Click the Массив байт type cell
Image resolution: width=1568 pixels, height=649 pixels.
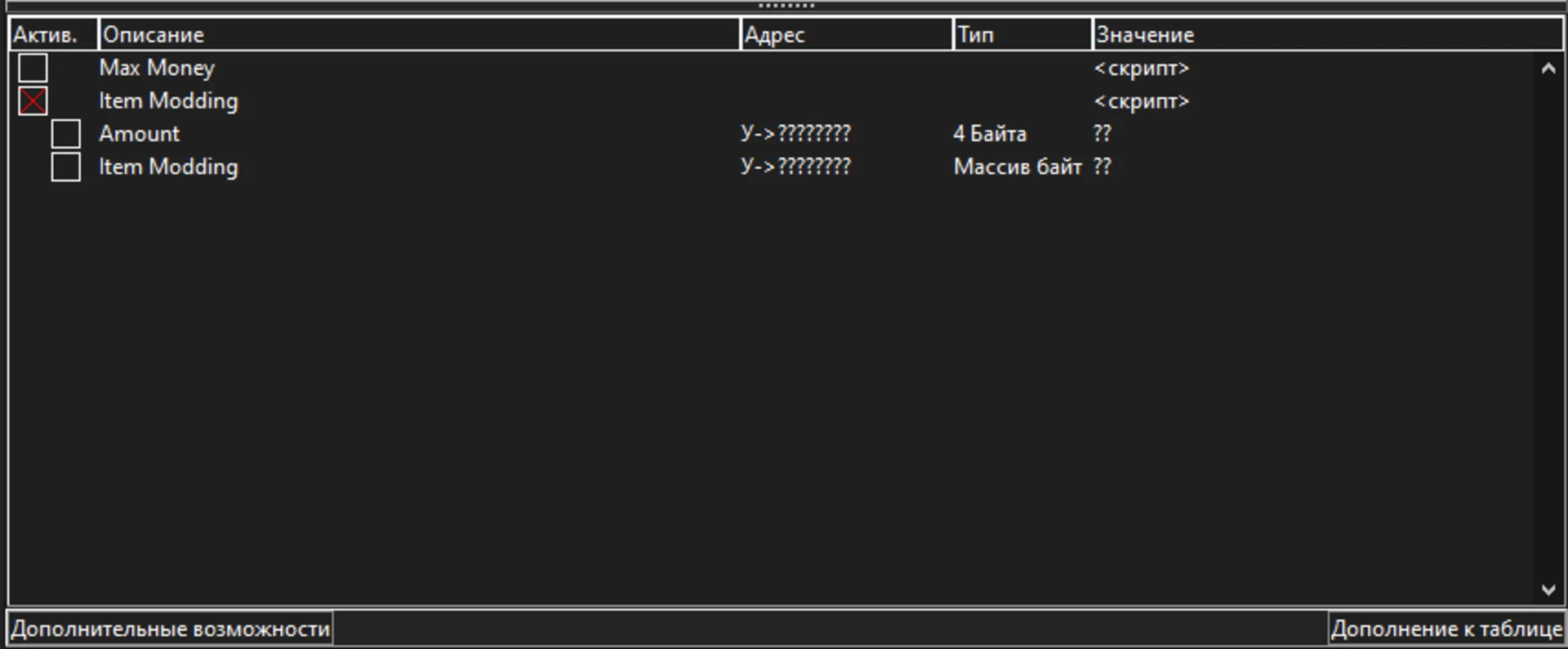pos(1018,167)
